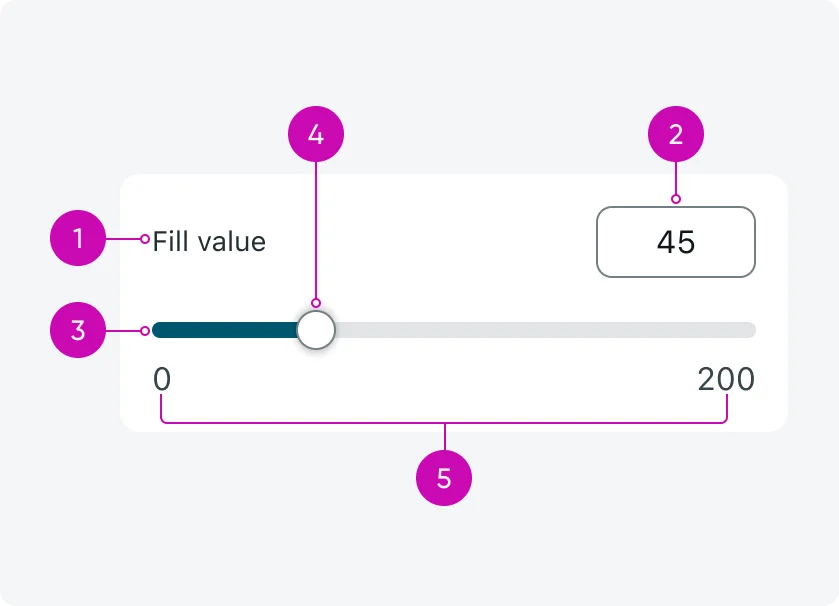Click the Fill value label text
Screen dimensions: 839x606
pos(209,241)
